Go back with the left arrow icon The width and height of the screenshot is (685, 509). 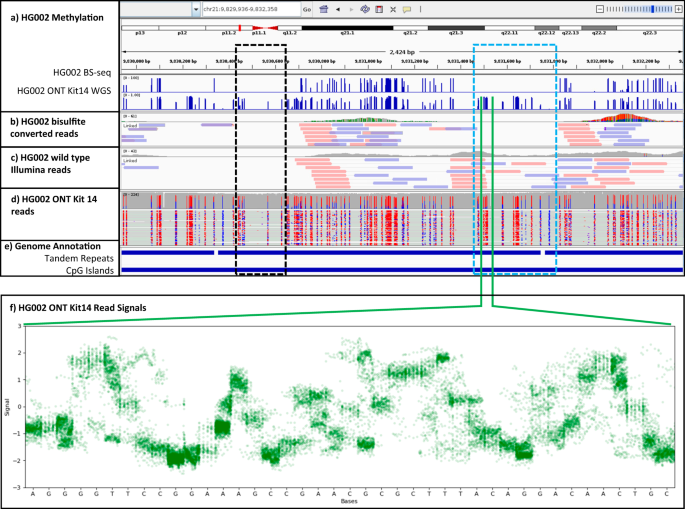(x=338, y=8)
